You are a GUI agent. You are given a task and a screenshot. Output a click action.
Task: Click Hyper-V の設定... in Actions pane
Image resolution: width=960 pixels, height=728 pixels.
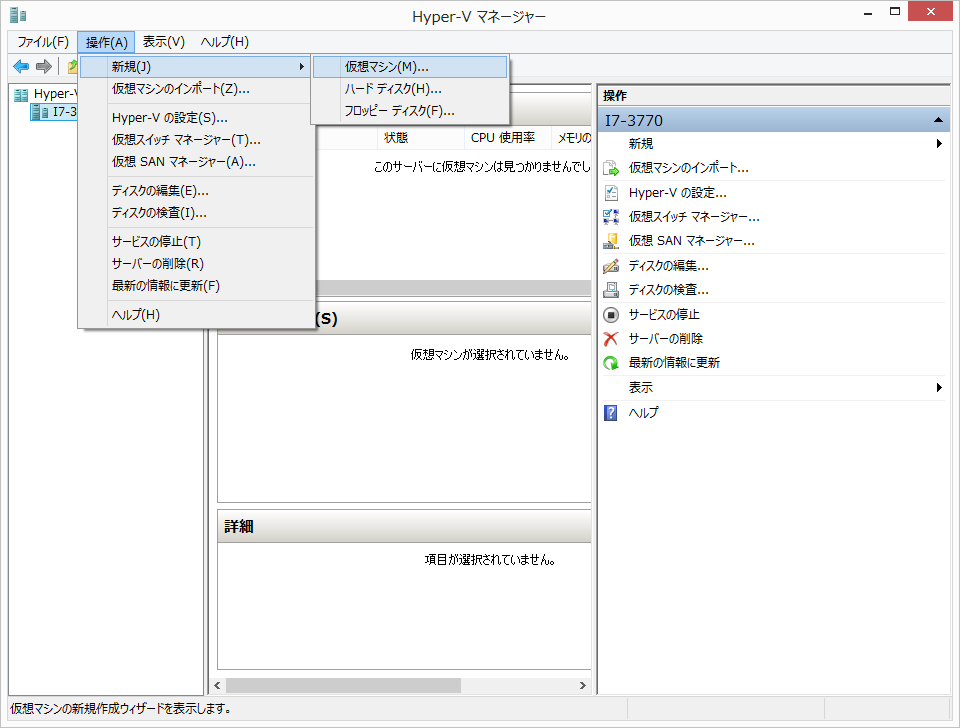pyautogui.click(x=677, y=193)
